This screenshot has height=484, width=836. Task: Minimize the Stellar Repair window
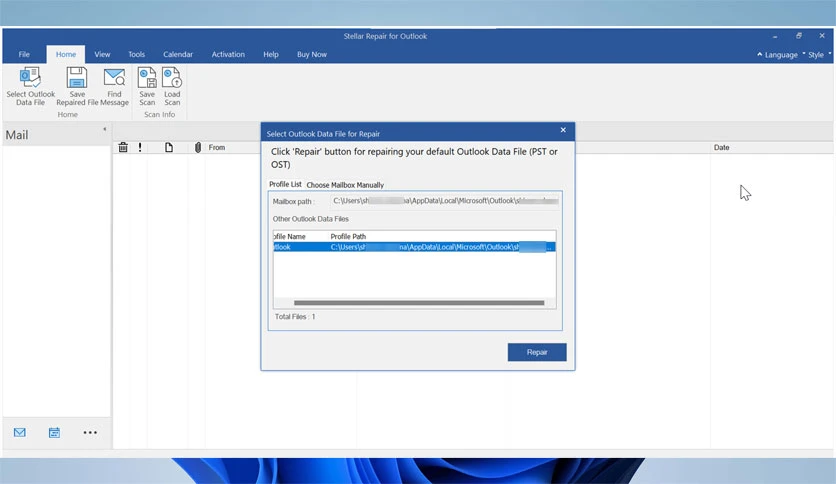[775, 36]
